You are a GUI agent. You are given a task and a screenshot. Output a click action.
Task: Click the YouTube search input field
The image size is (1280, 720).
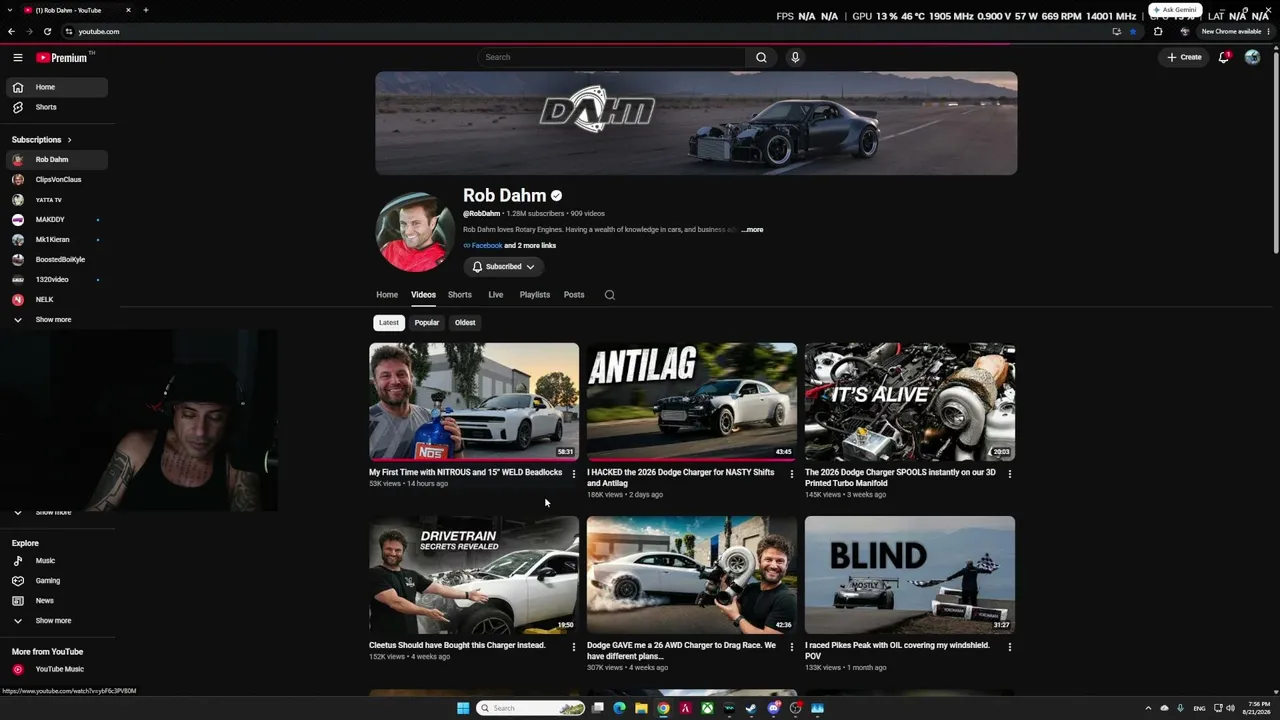[611, 57]
